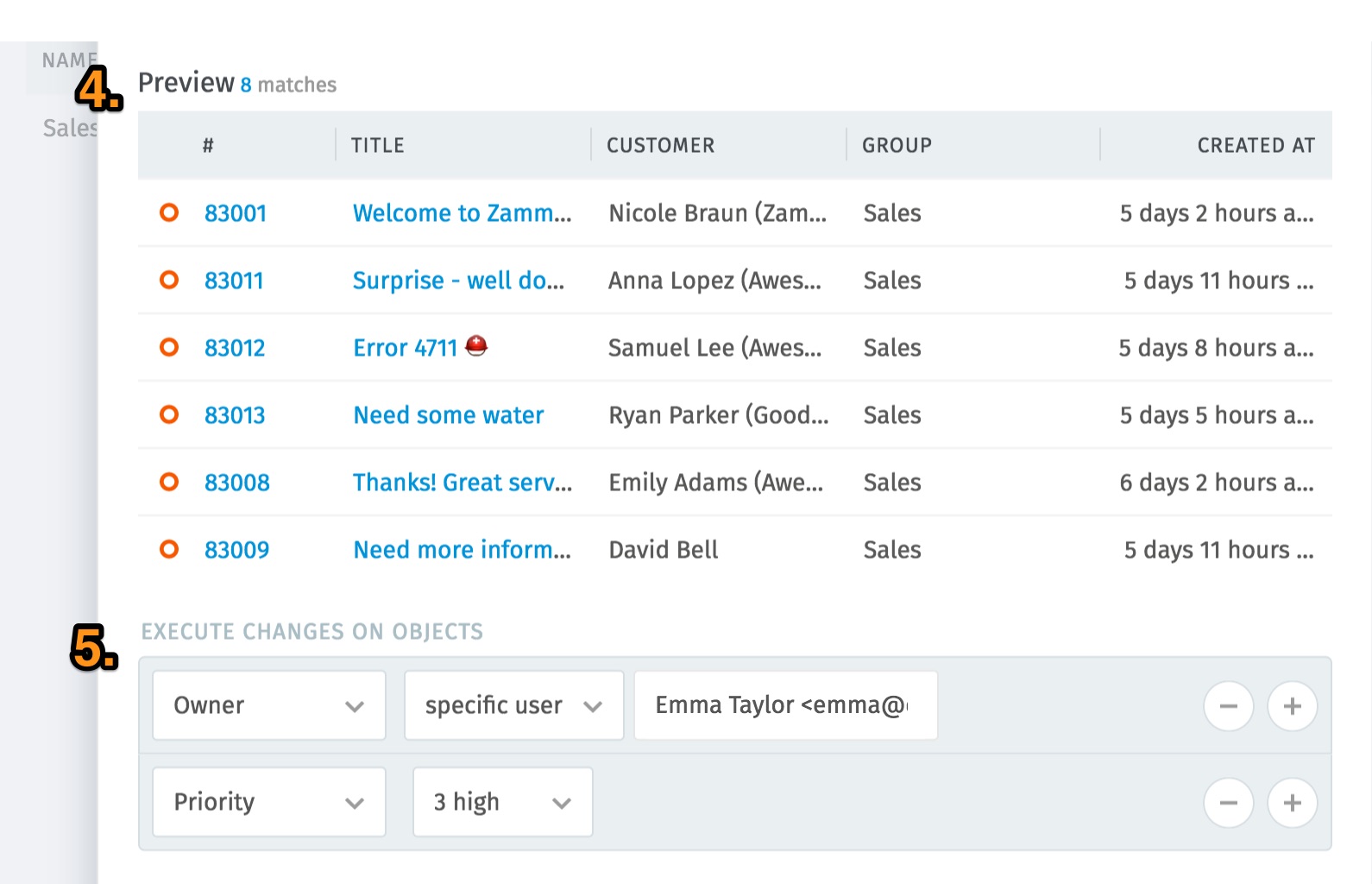Click open-state icon of ticket 83013
This screenshot has height=884, width=1372.
tap(169, 414)
